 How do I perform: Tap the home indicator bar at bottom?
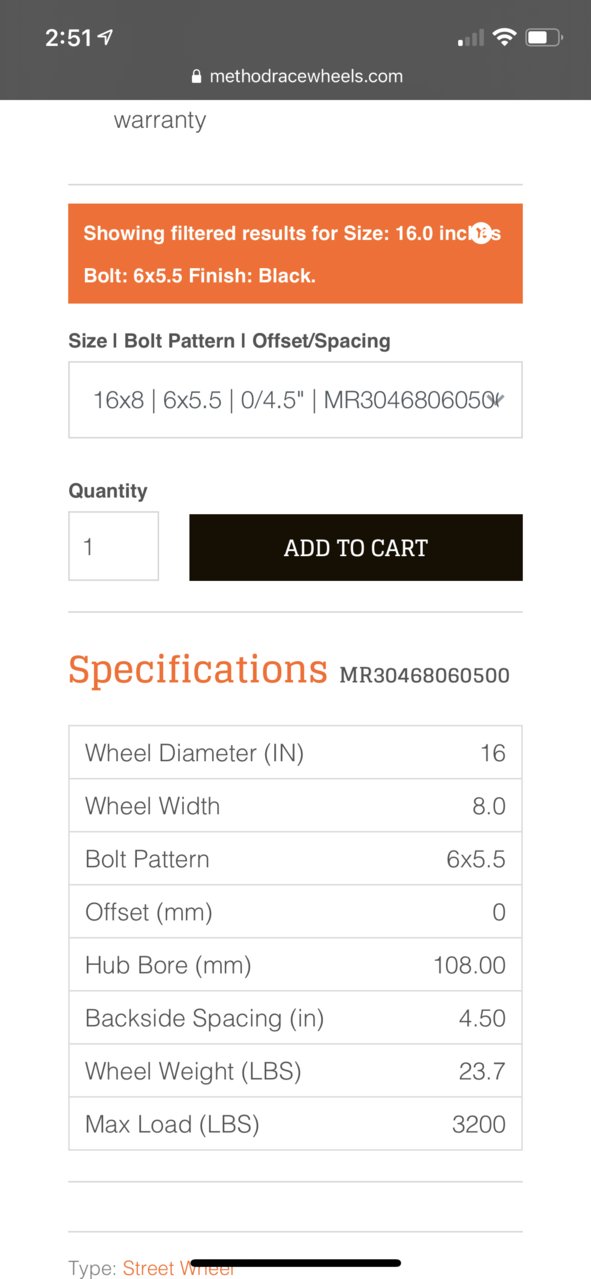(x=295, y=1263)
